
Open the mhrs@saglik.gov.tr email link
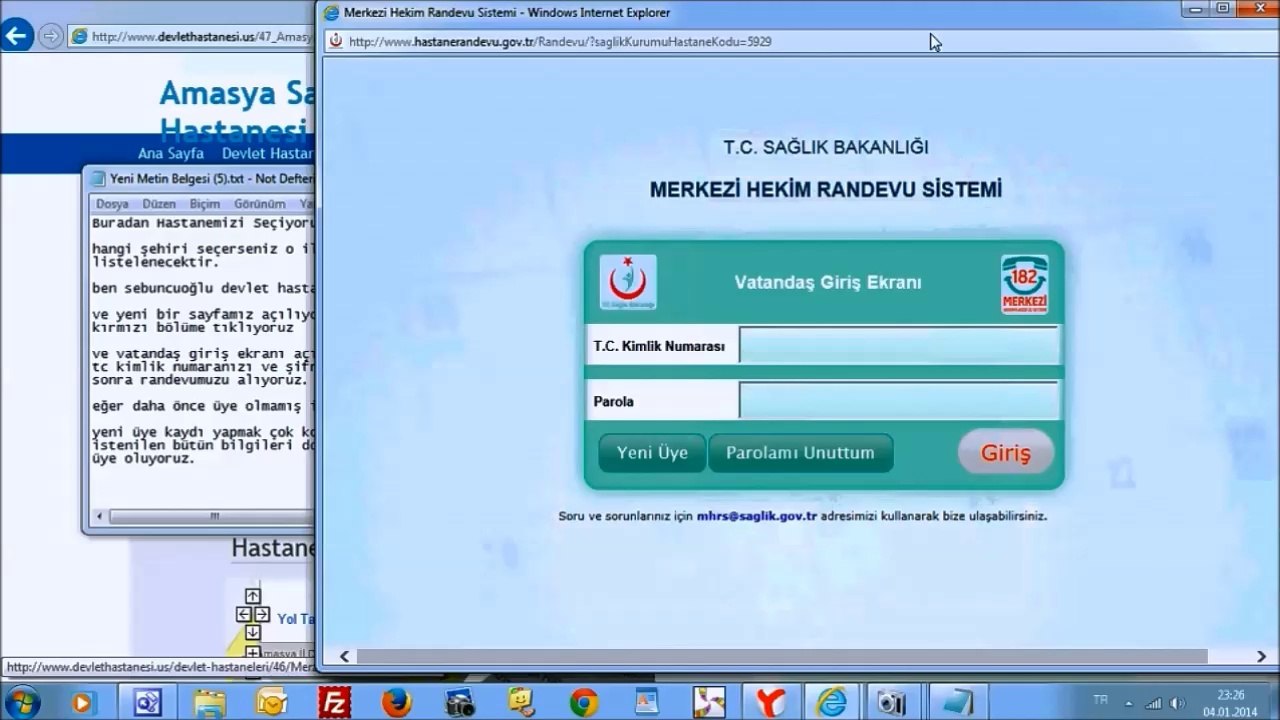tap(757, 517)
